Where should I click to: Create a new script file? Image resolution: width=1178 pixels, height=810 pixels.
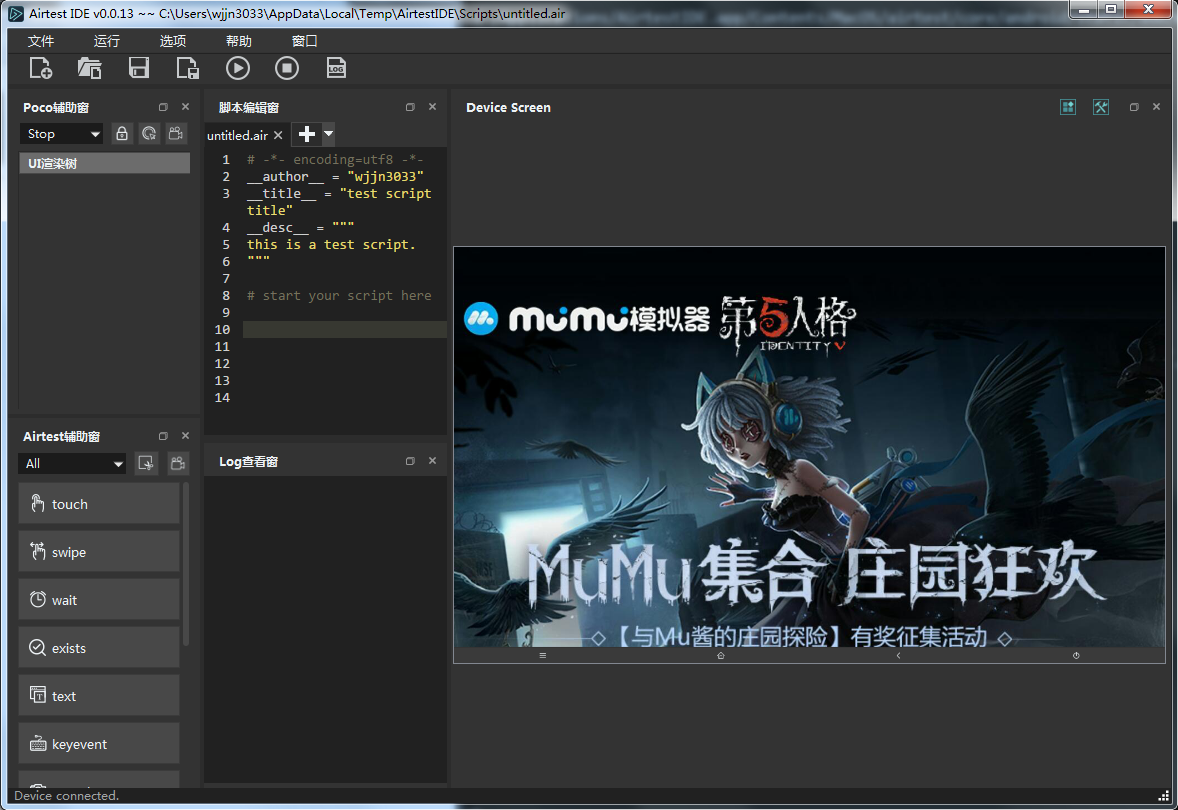coord(41,68)
